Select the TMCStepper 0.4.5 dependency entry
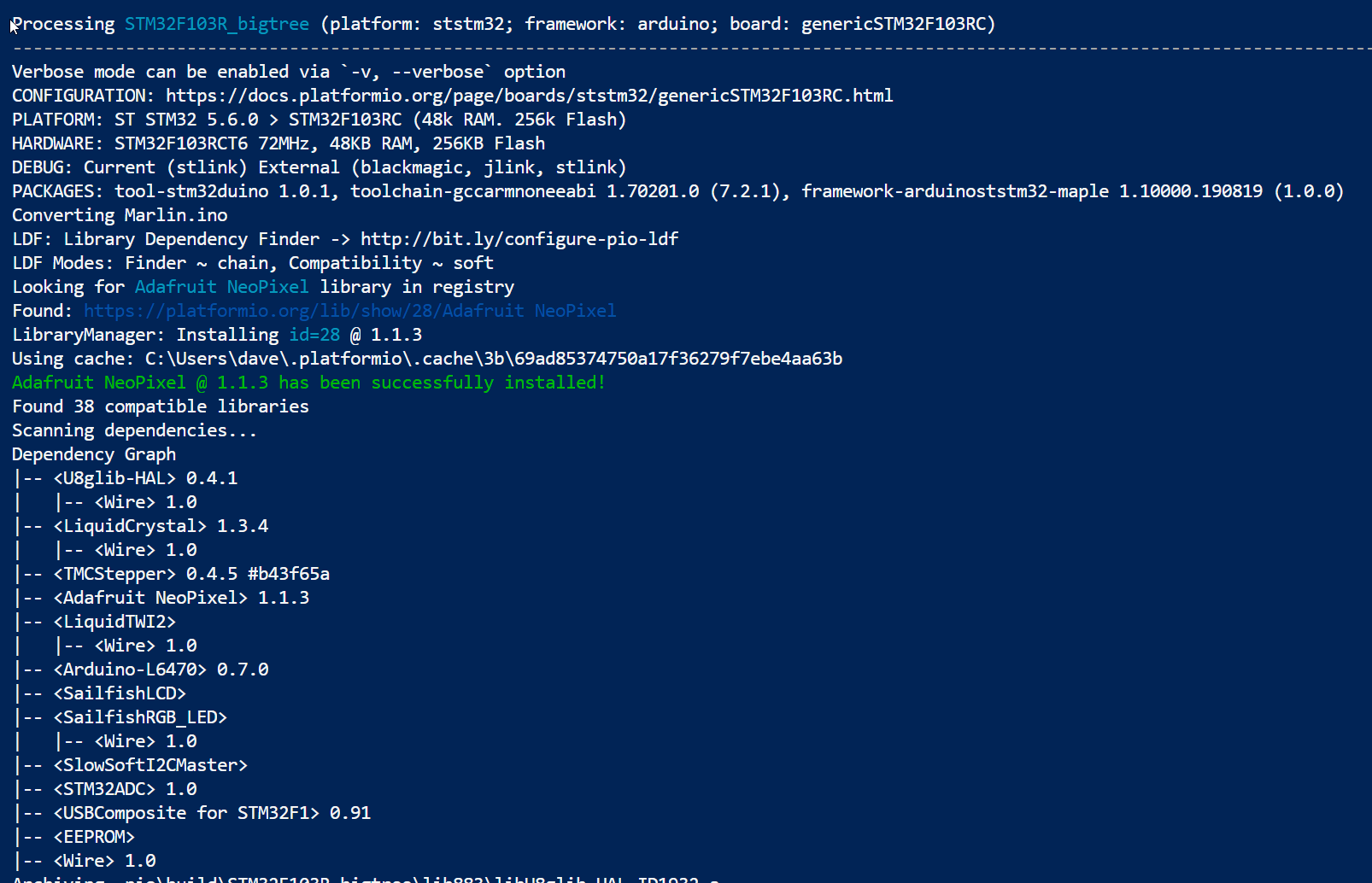Viewport: 1372px width, 883px height. point(191,574)
